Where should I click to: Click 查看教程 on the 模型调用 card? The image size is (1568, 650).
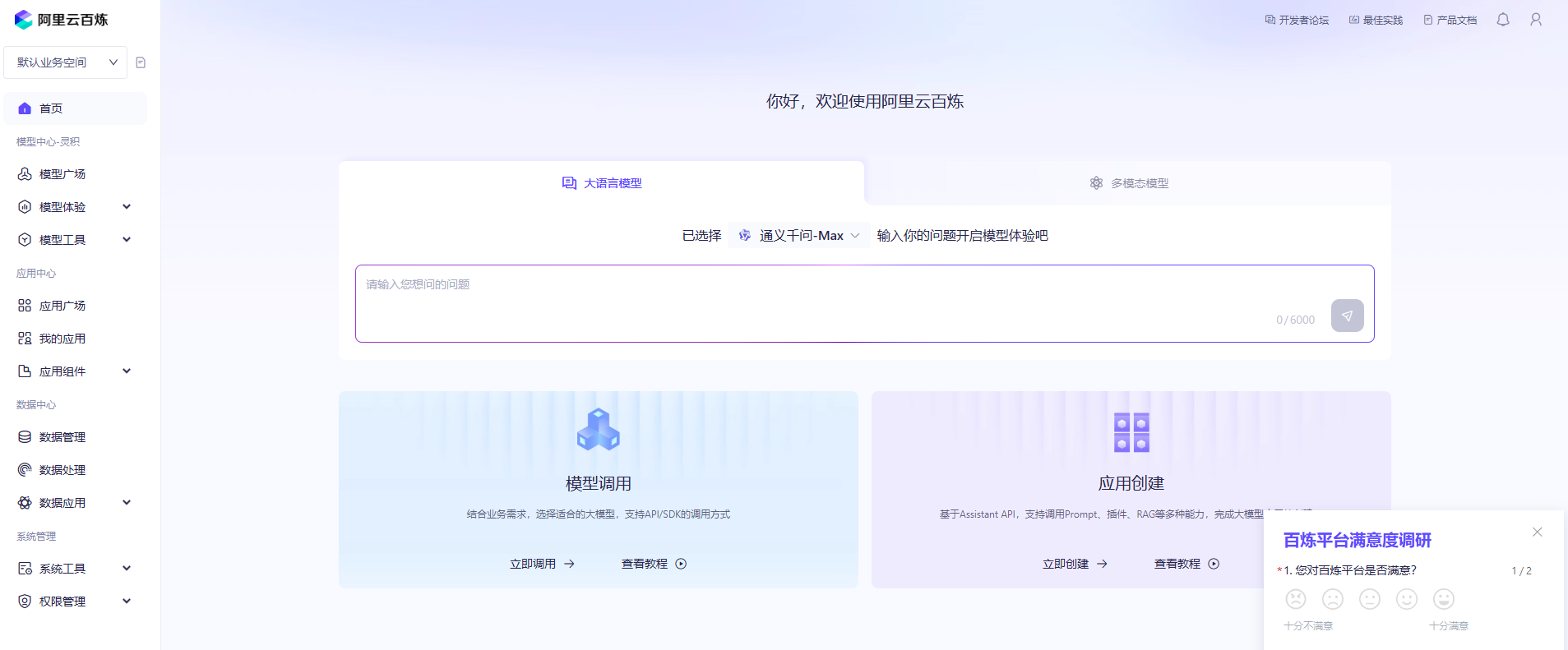tap(654, 564)
